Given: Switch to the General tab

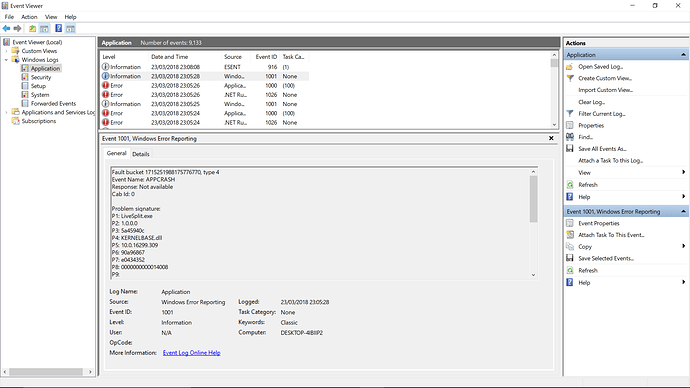Looking at the screenshot, I should click(117, 154).
